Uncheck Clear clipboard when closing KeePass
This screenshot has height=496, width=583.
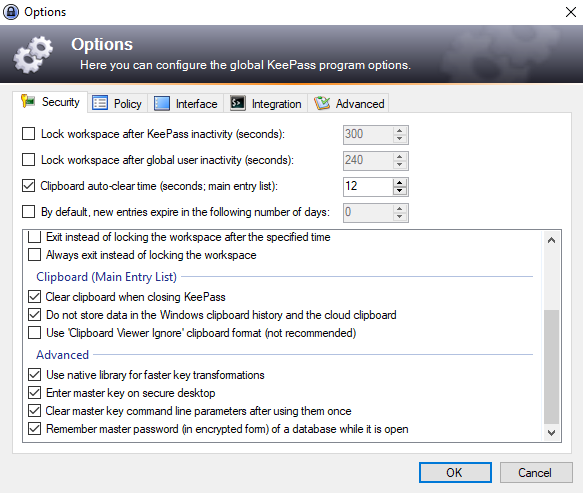click(35, 297)
